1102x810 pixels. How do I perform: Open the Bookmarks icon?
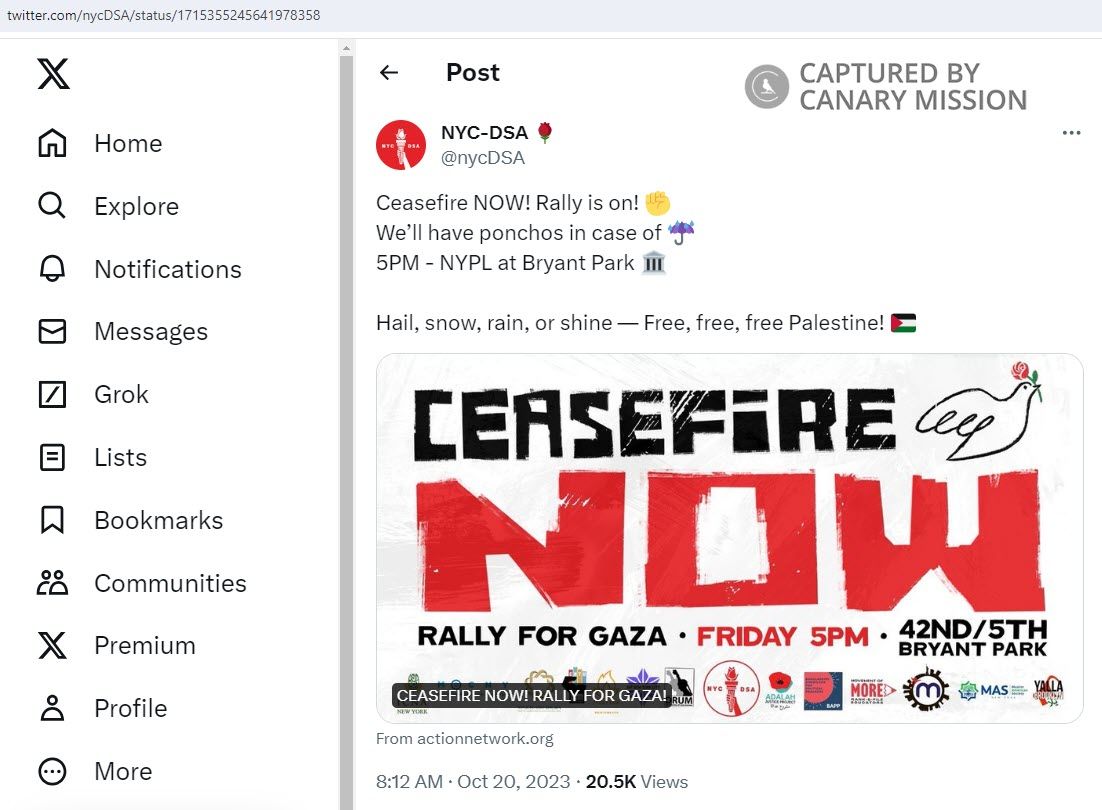click(52, 520)
